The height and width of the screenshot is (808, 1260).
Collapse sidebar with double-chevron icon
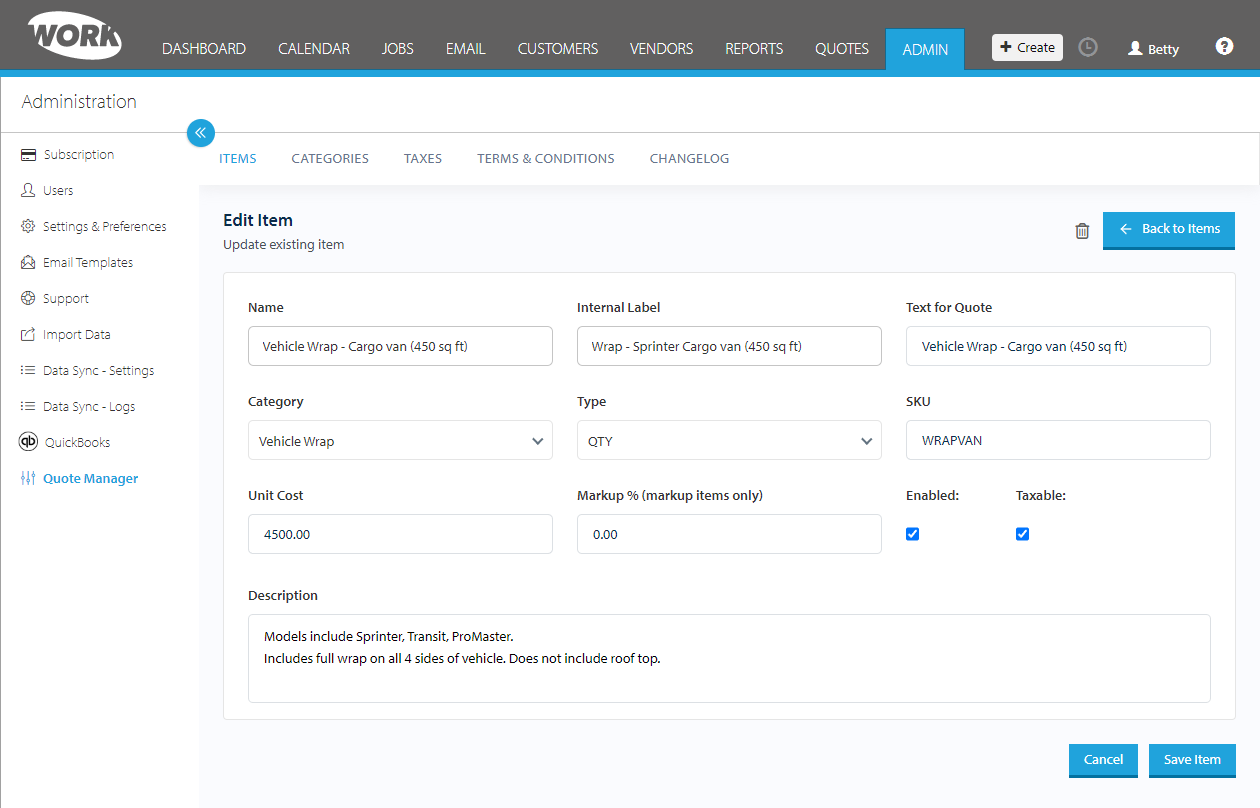[x=200, y=132]
